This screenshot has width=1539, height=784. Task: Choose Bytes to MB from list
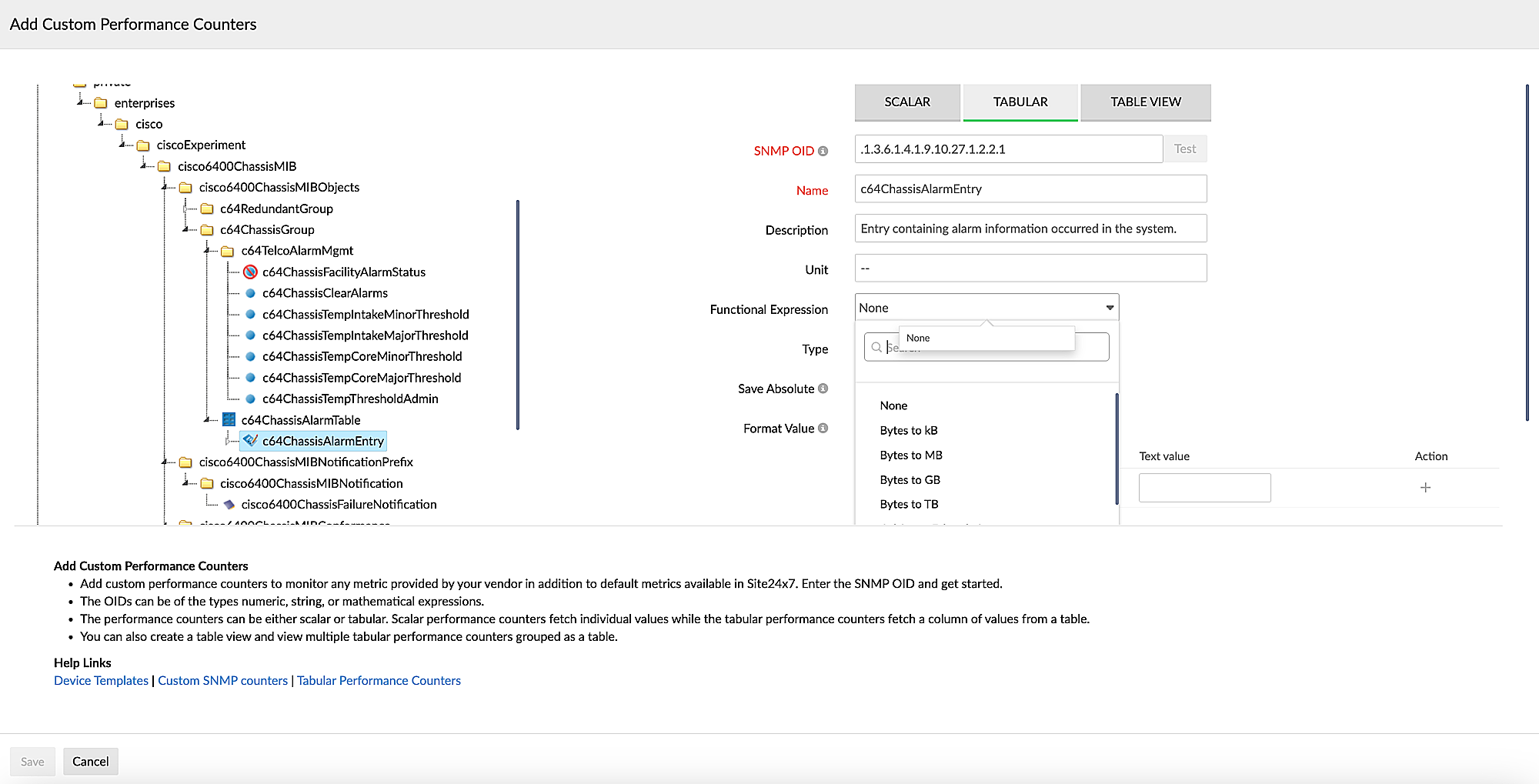[x=910, y=455]
